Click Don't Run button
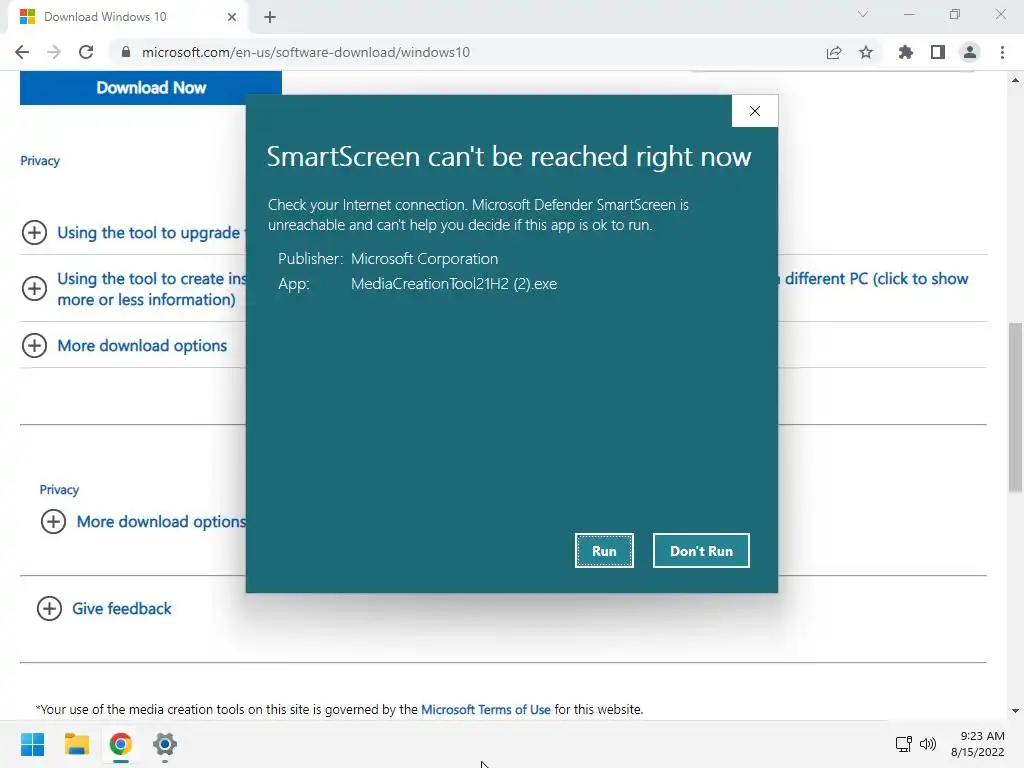The image size is (1024, 768). [701, 551]
